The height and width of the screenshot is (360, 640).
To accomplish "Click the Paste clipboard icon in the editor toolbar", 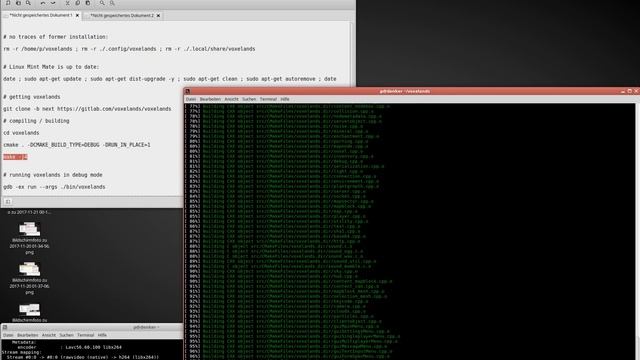I will pos(88,3).
